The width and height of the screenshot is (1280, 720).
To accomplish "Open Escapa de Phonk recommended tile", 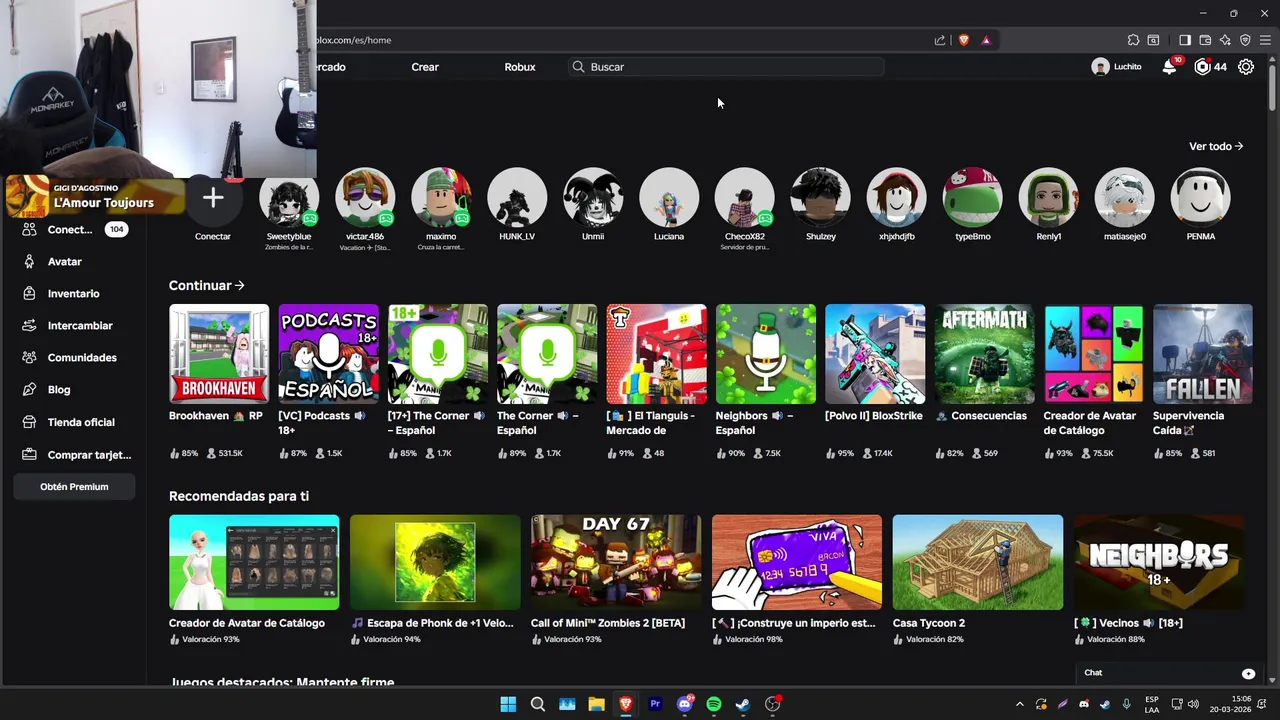I will (x=435, y=562).
